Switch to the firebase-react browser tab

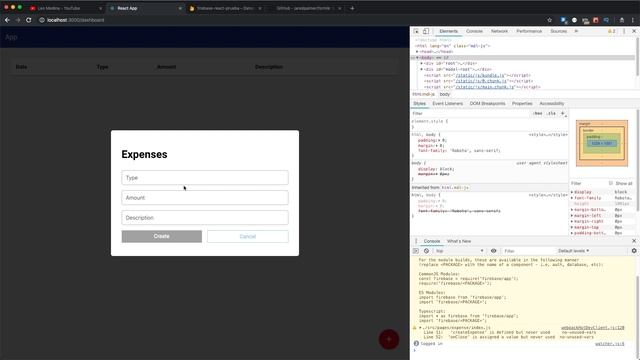click(x=225, y=8)
